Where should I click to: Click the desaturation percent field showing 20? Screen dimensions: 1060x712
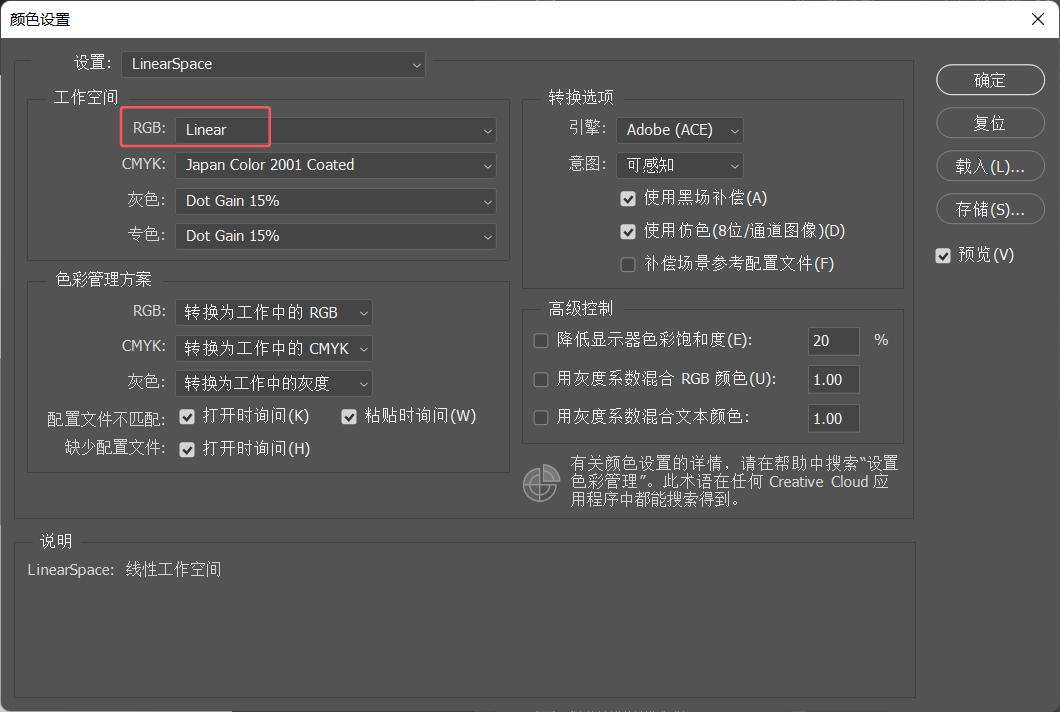834,341
